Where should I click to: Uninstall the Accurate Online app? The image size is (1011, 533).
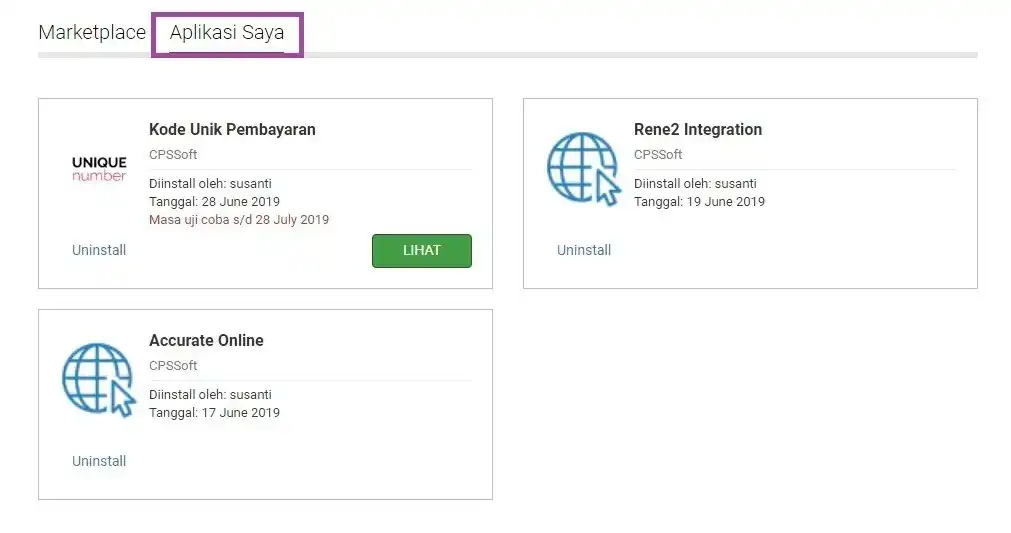pos(99,461)
